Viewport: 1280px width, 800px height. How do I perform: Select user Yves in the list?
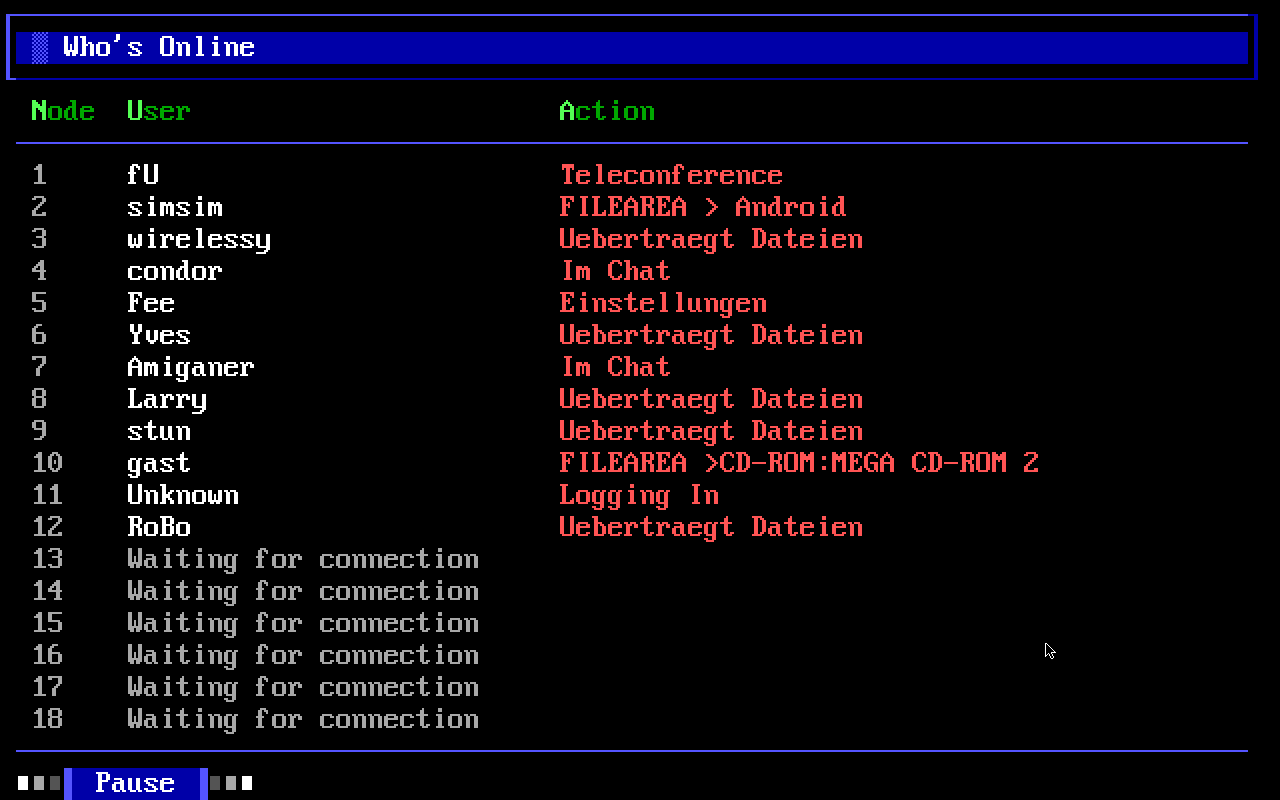point(158,335)
